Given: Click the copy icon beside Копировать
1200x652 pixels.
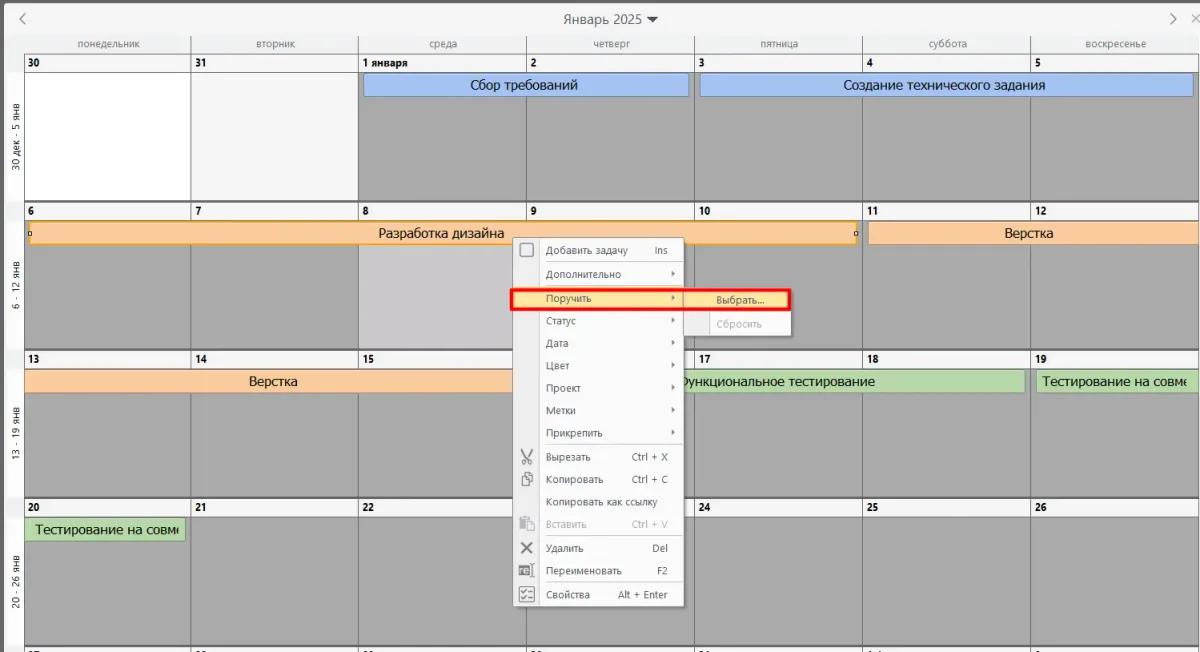Looking at the screenshot, I should coord(526,480).
